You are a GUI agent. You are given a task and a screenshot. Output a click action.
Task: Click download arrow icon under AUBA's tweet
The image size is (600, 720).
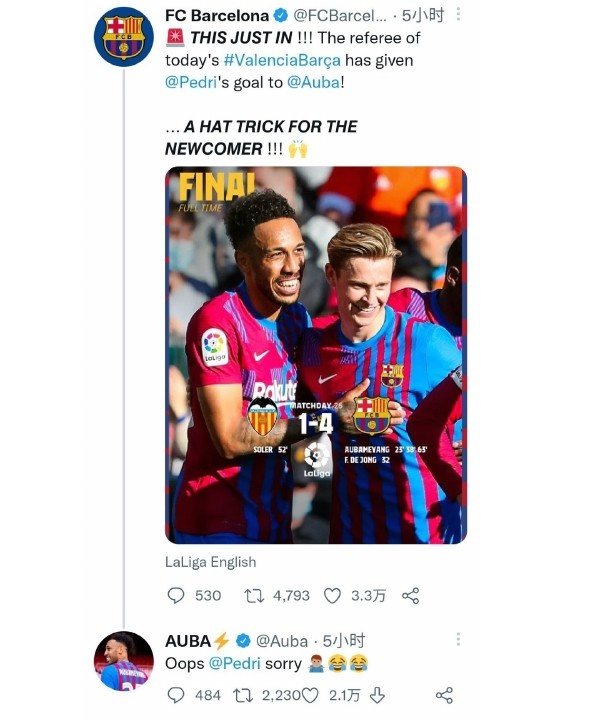tap(377, 695)
